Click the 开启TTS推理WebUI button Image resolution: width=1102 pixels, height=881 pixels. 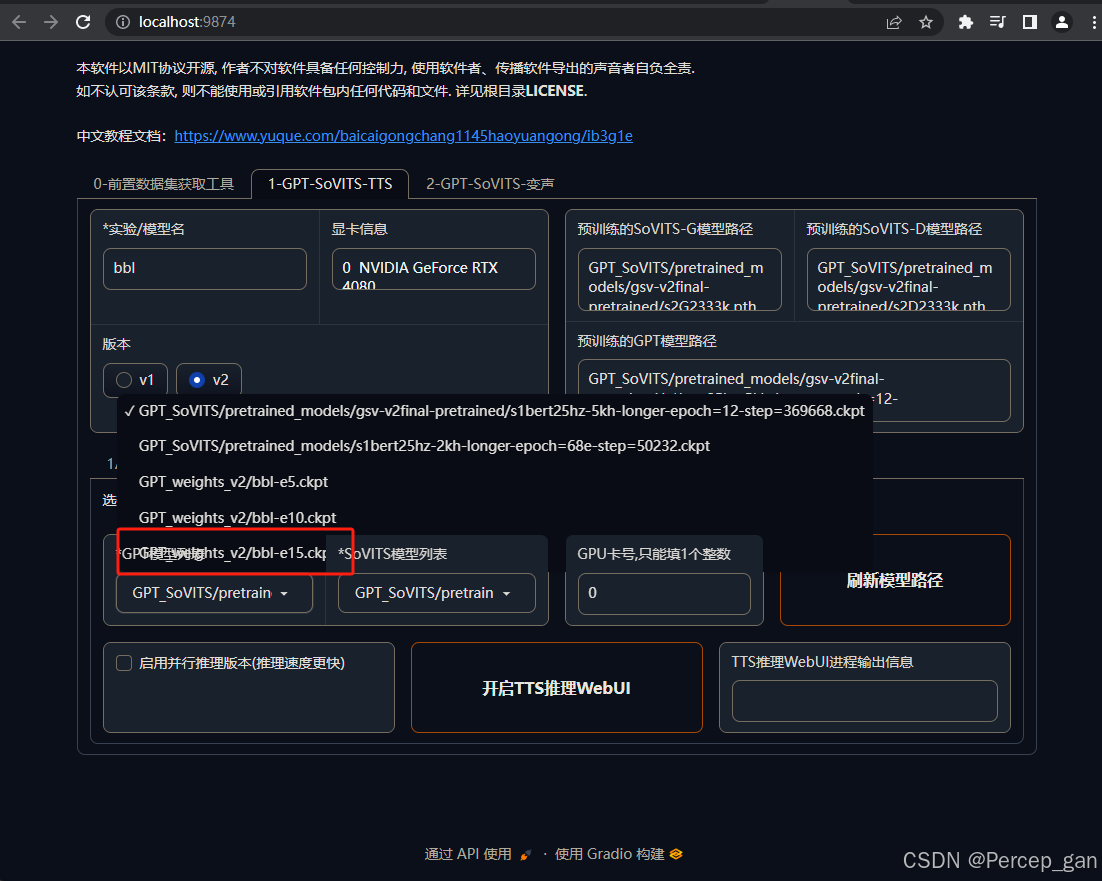pyautogui.click(x=557, y=688)
